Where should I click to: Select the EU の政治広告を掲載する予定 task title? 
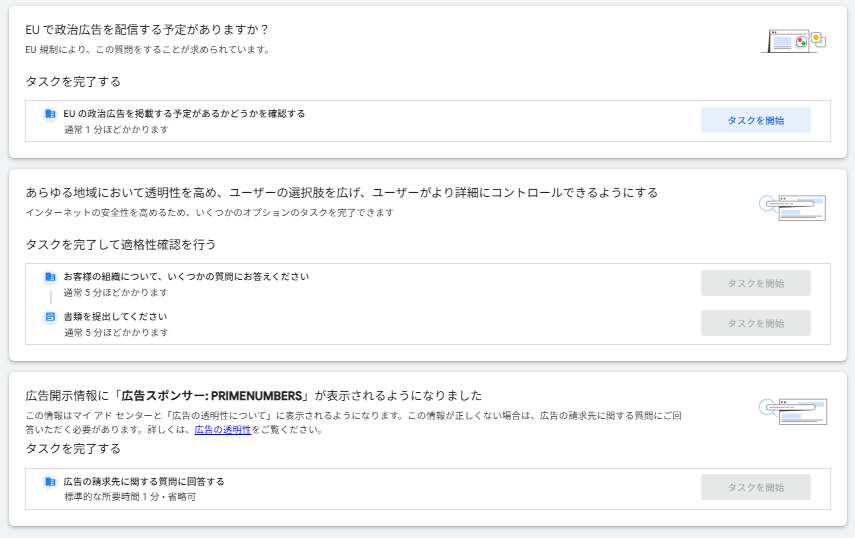[184, 114]
